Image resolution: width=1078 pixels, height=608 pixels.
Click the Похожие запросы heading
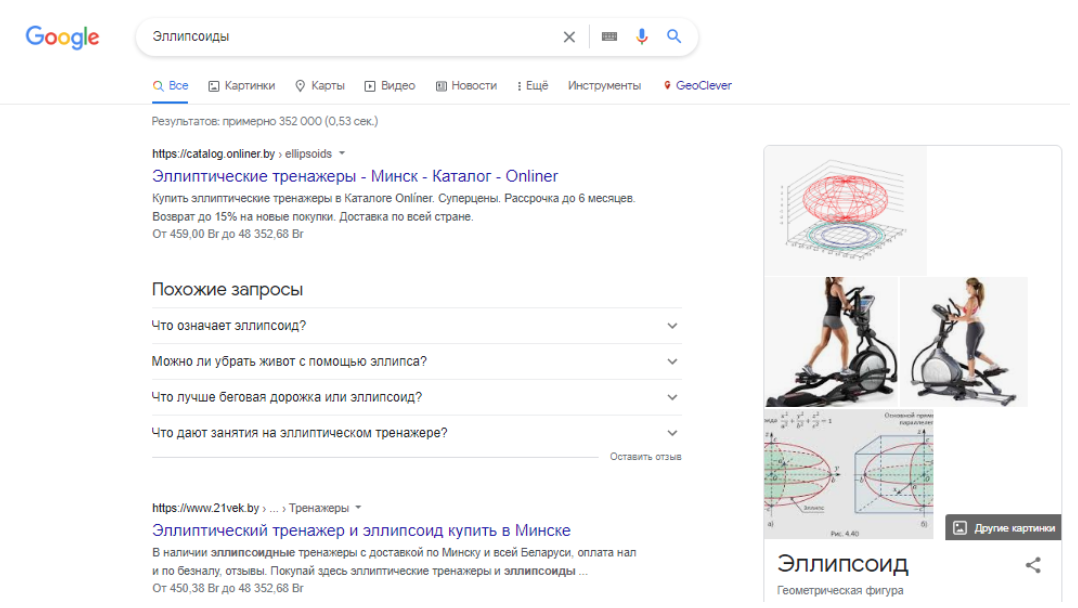click(x=227, y=290)
